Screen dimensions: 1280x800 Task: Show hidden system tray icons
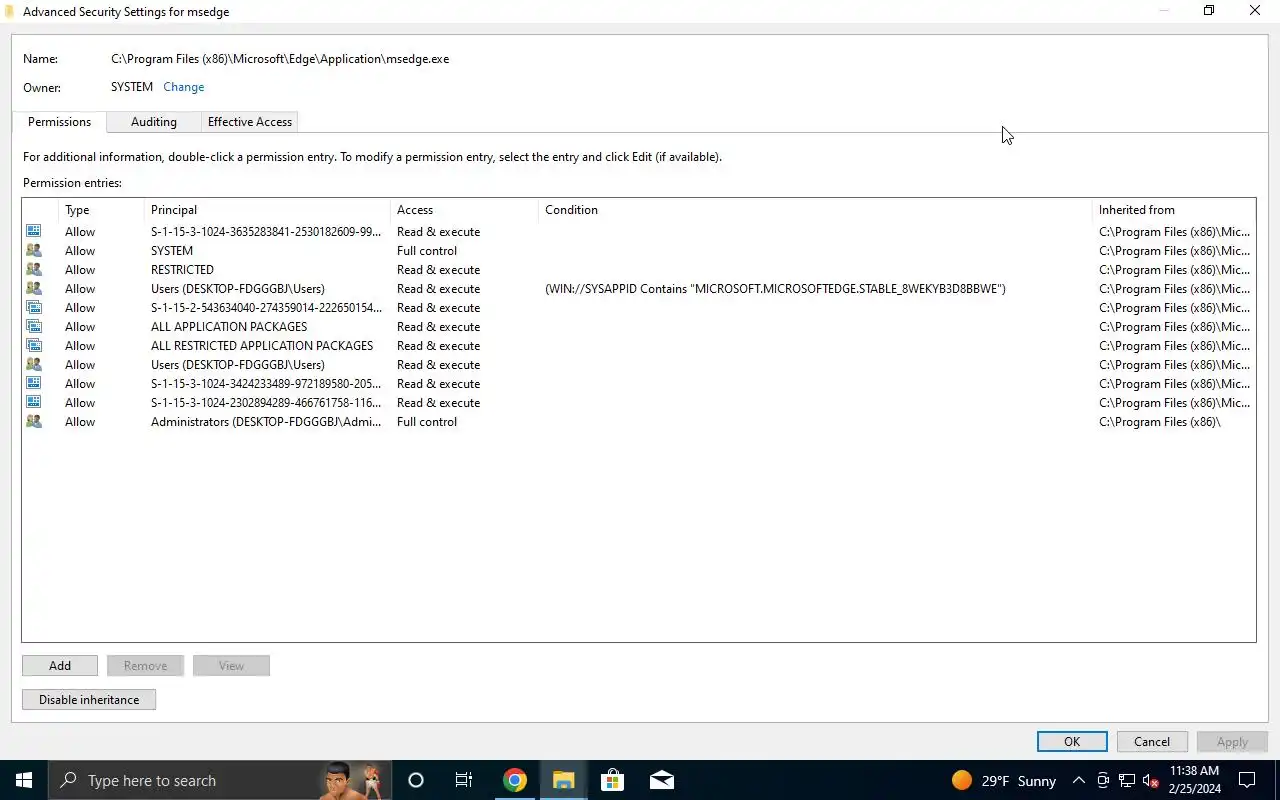point(1078,781)
